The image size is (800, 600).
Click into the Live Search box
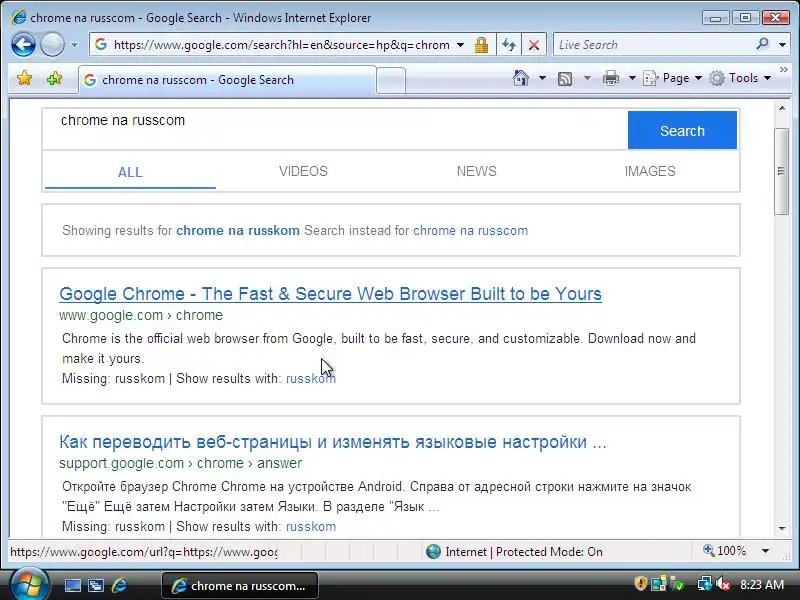coord(653,45)
